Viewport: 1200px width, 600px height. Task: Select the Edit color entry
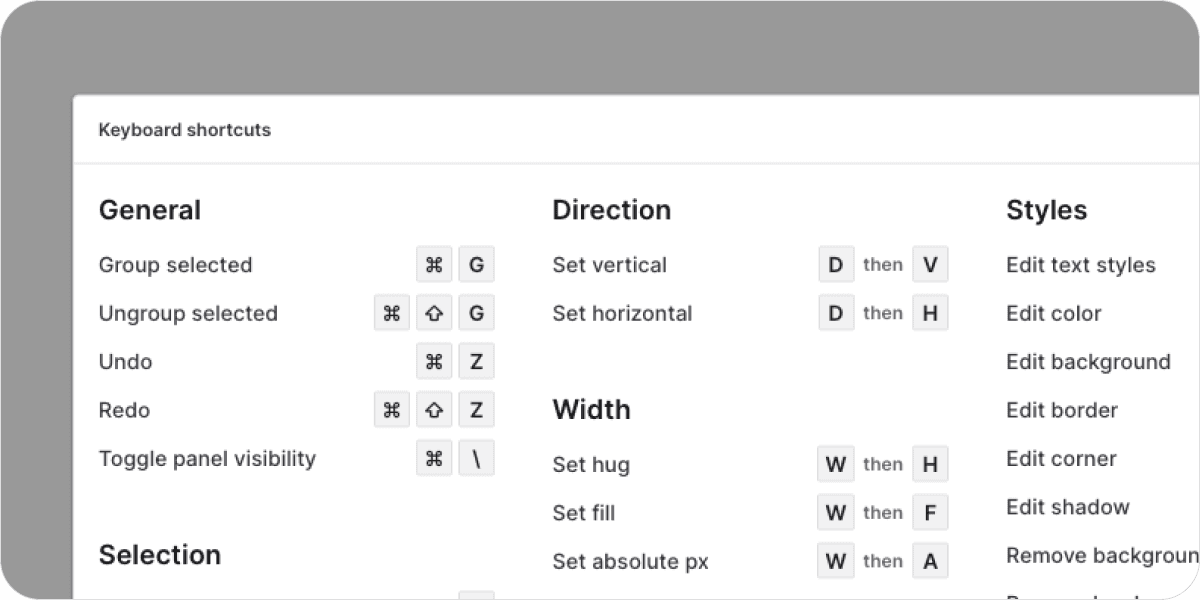point(1054,313)
